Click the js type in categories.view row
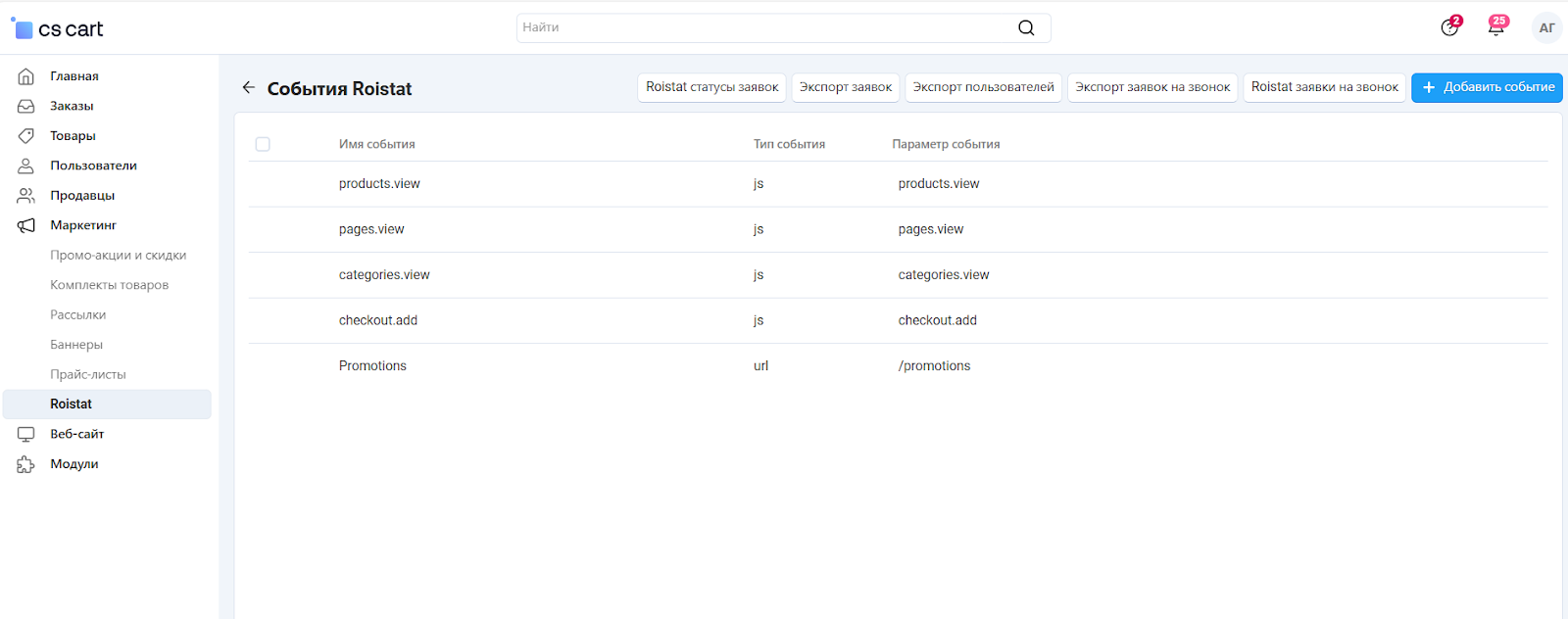The width and height of the screenshot is (1568, 619). coord(759,275)
